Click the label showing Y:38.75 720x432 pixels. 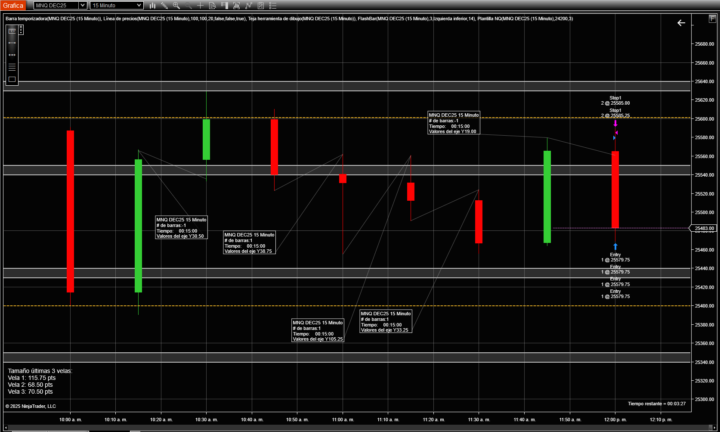point(249,242)
